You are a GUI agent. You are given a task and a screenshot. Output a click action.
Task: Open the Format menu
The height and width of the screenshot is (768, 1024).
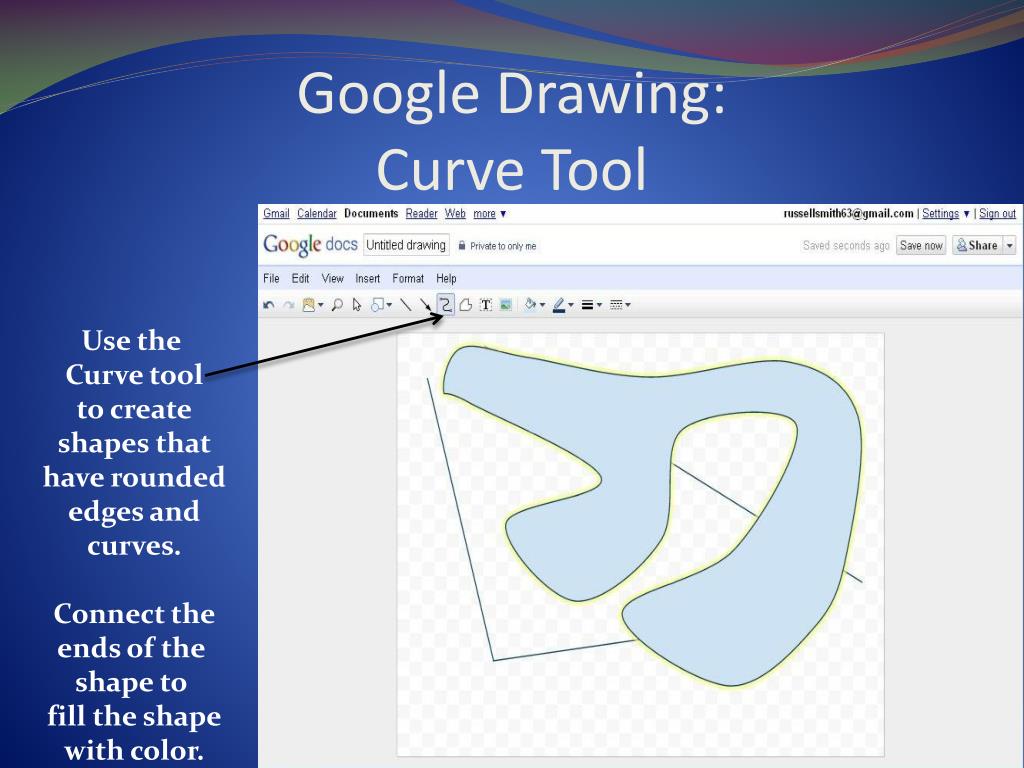[408, 279]
